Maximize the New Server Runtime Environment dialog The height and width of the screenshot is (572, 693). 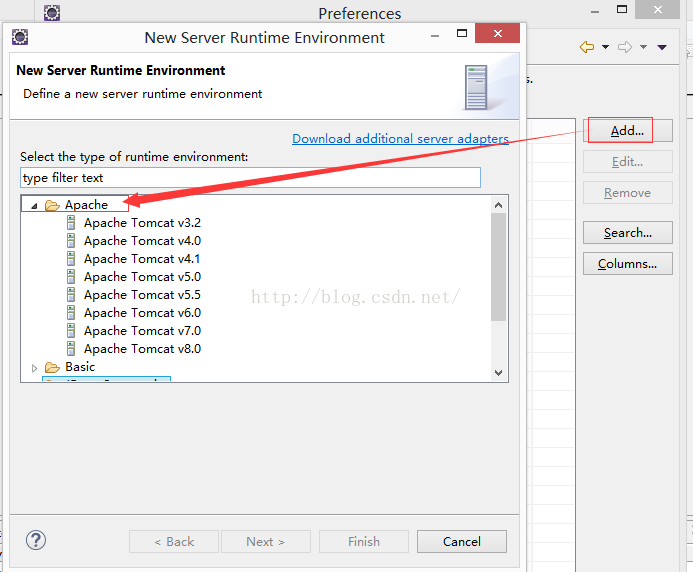[x=462, y=34]
